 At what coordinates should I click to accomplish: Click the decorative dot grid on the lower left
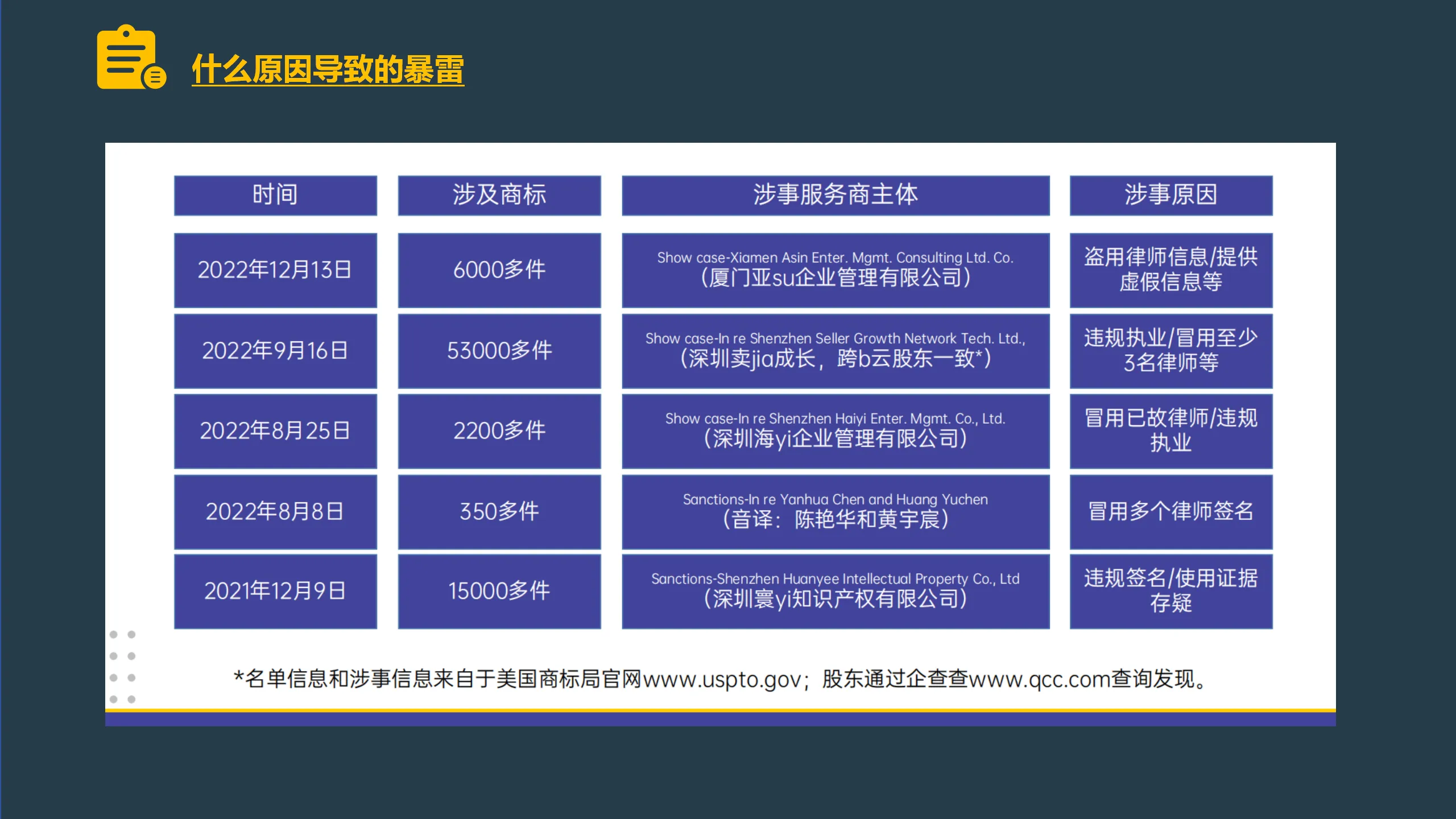coord(123,668)
